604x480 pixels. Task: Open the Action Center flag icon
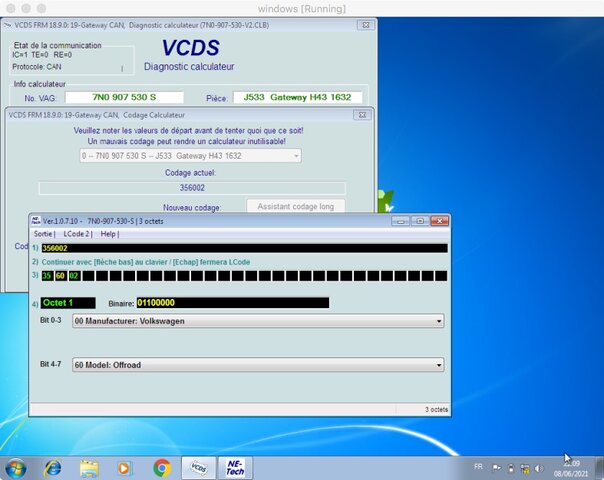497,468
